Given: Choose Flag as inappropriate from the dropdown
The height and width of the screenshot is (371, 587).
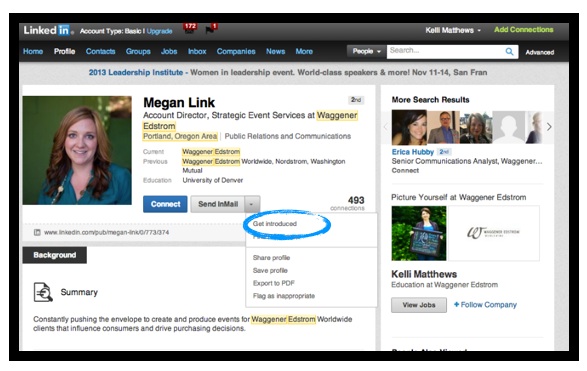Looking at the screenshot, I should point(284,296).
